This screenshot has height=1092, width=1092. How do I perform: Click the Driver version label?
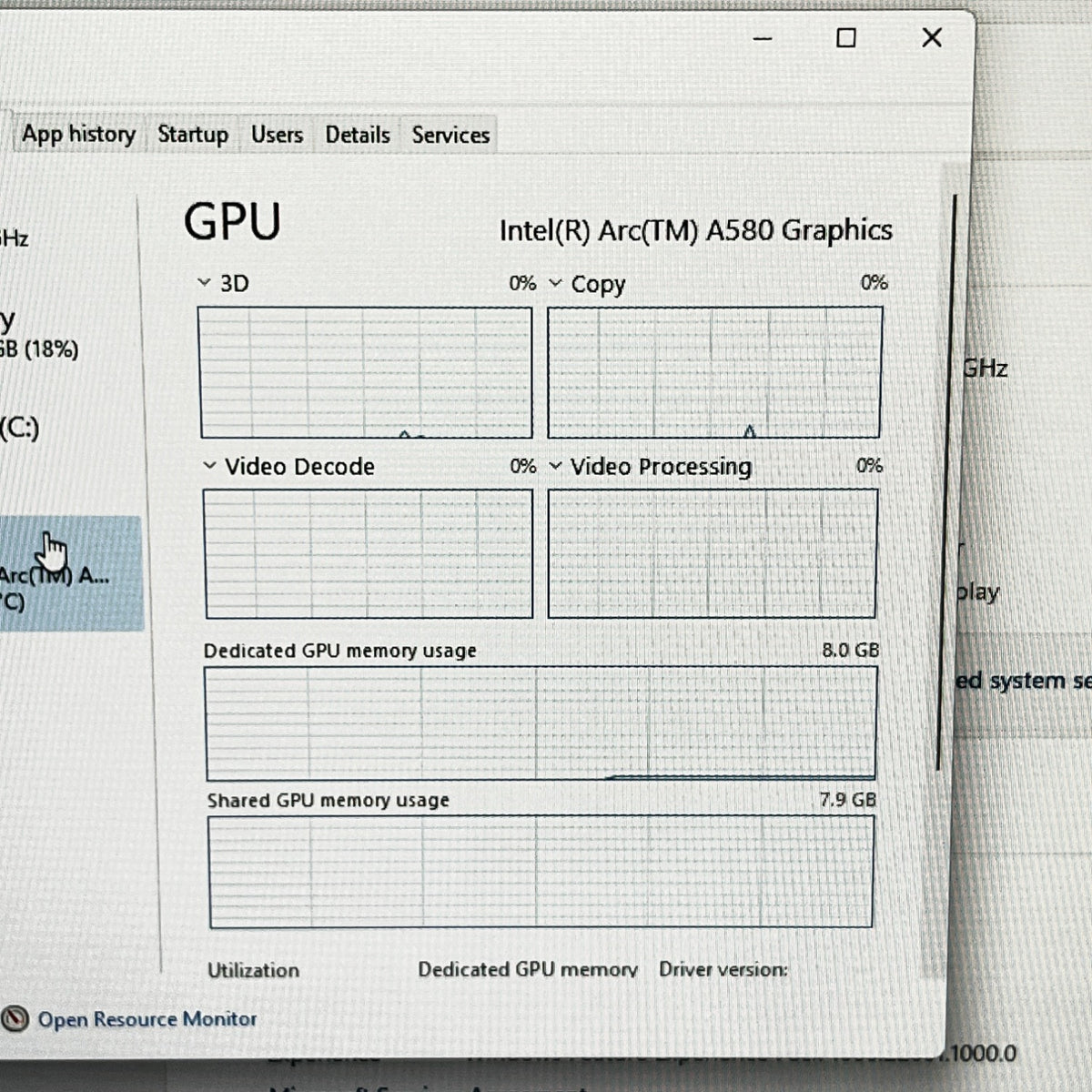723,969
